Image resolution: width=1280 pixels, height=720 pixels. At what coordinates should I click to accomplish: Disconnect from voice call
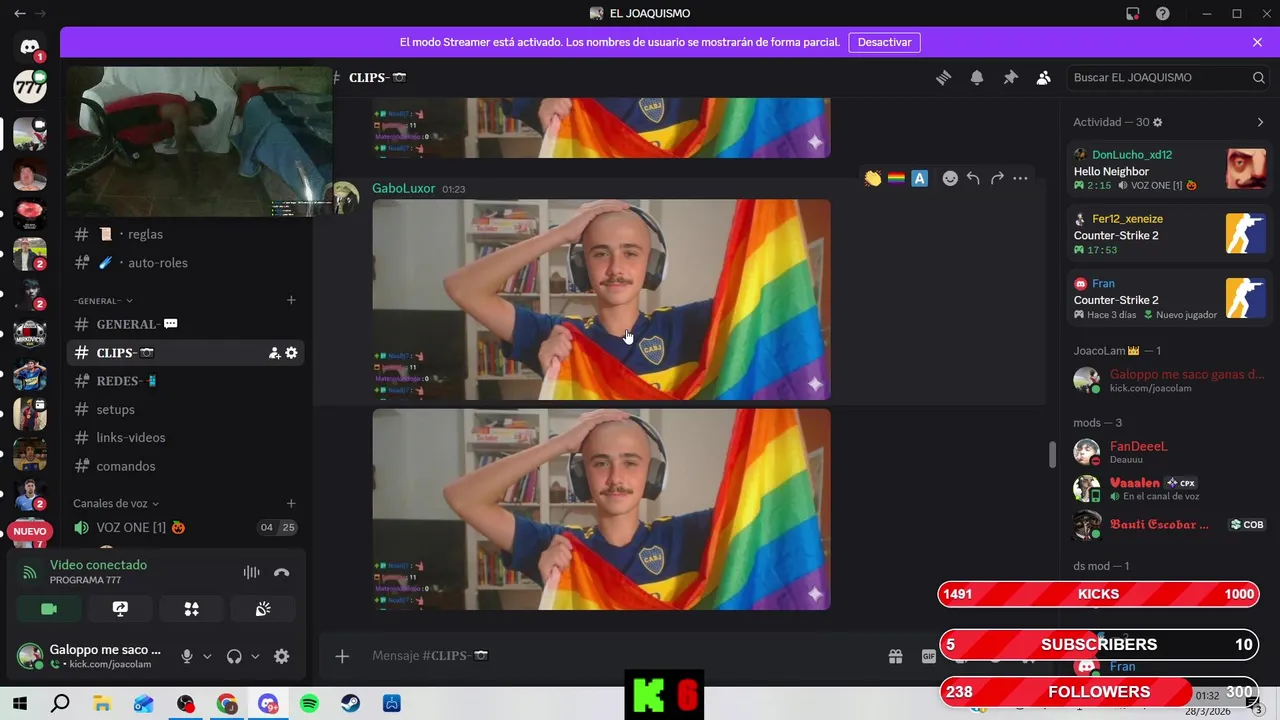pos(282,572)
